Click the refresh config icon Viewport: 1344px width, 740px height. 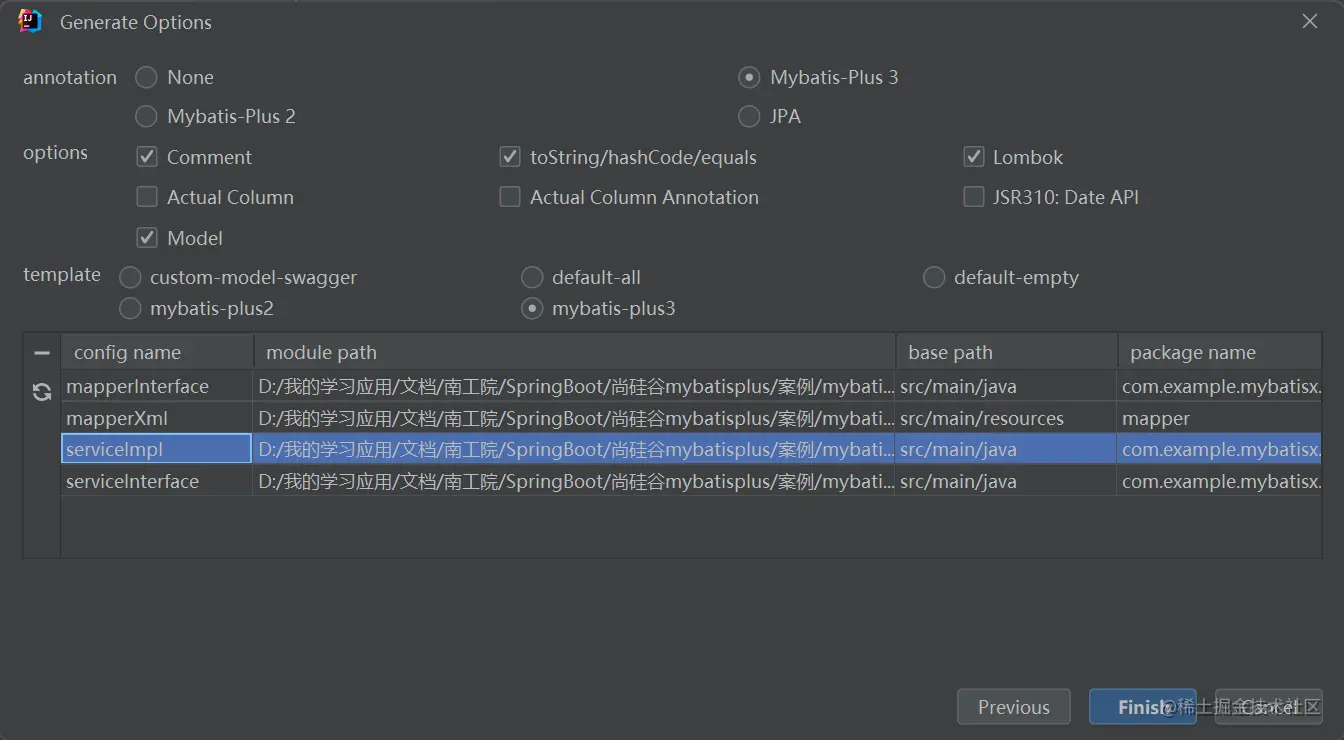coord(41,392)
